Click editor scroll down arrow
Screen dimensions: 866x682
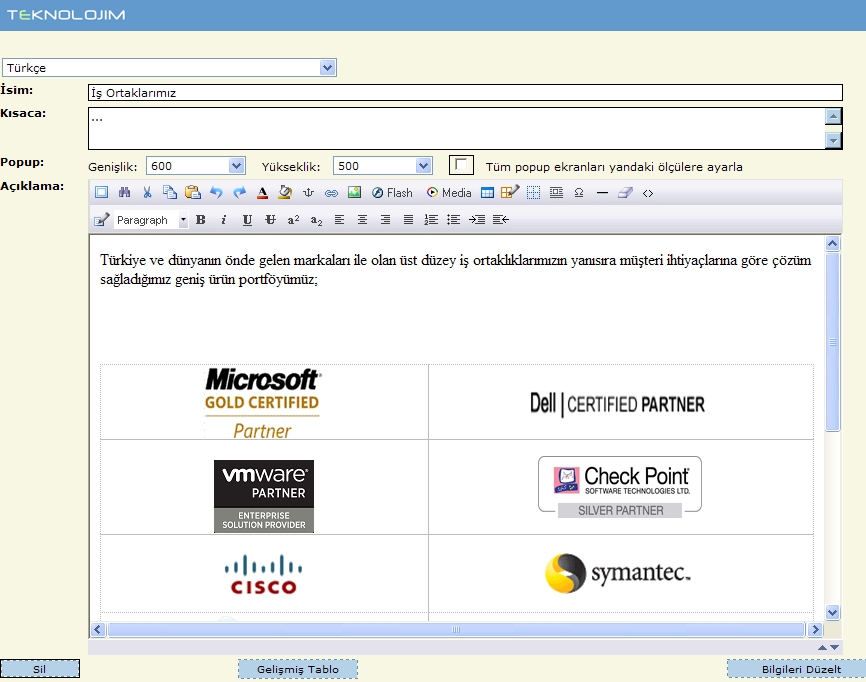[x=832, y=612]
